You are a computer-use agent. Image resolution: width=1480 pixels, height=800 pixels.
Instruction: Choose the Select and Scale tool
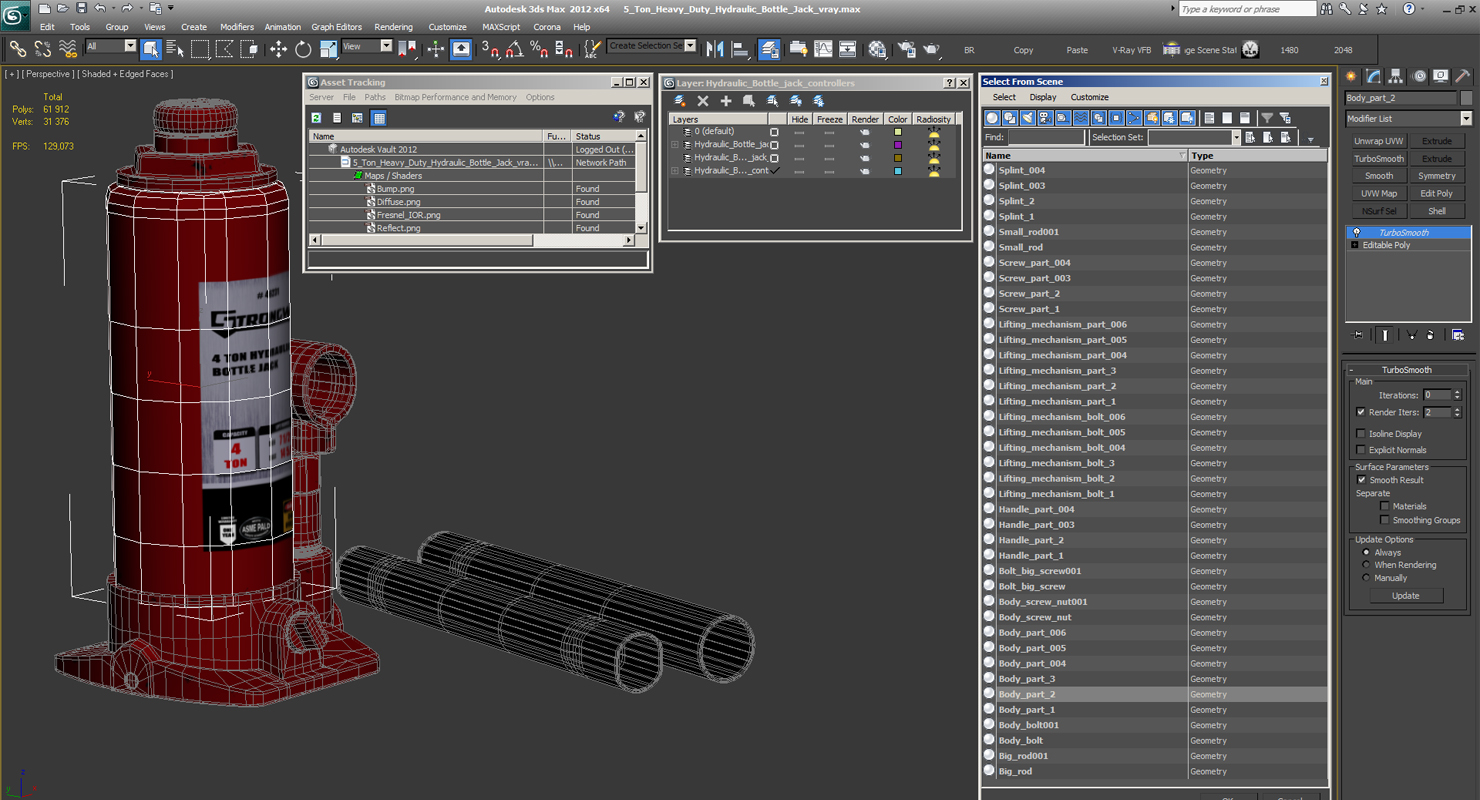click(328, 48)
